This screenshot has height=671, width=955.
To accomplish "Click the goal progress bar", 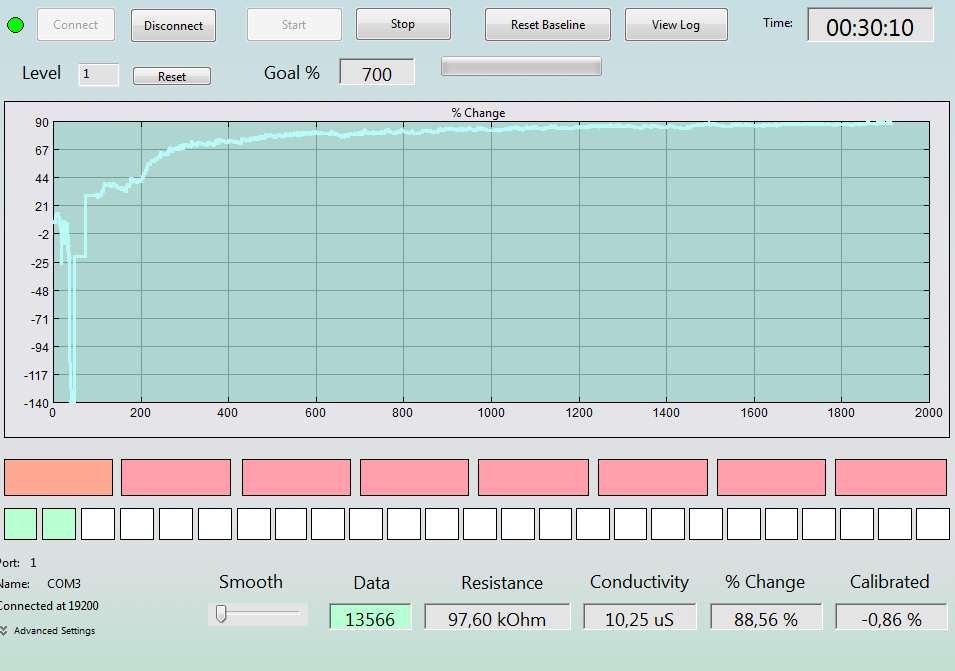I will point(521,66).
